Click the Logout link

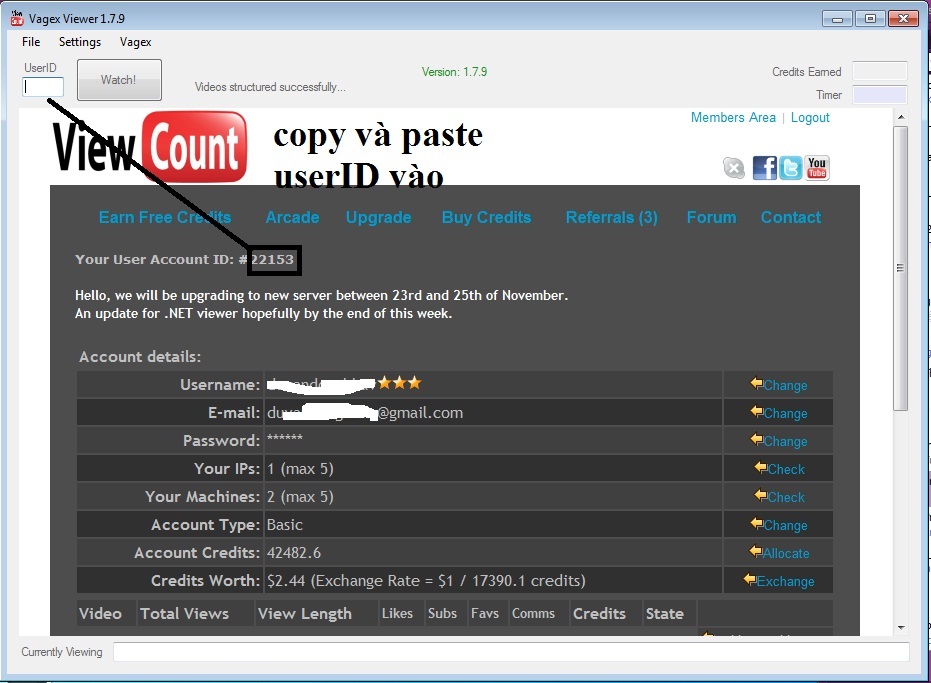click(810, 118)
